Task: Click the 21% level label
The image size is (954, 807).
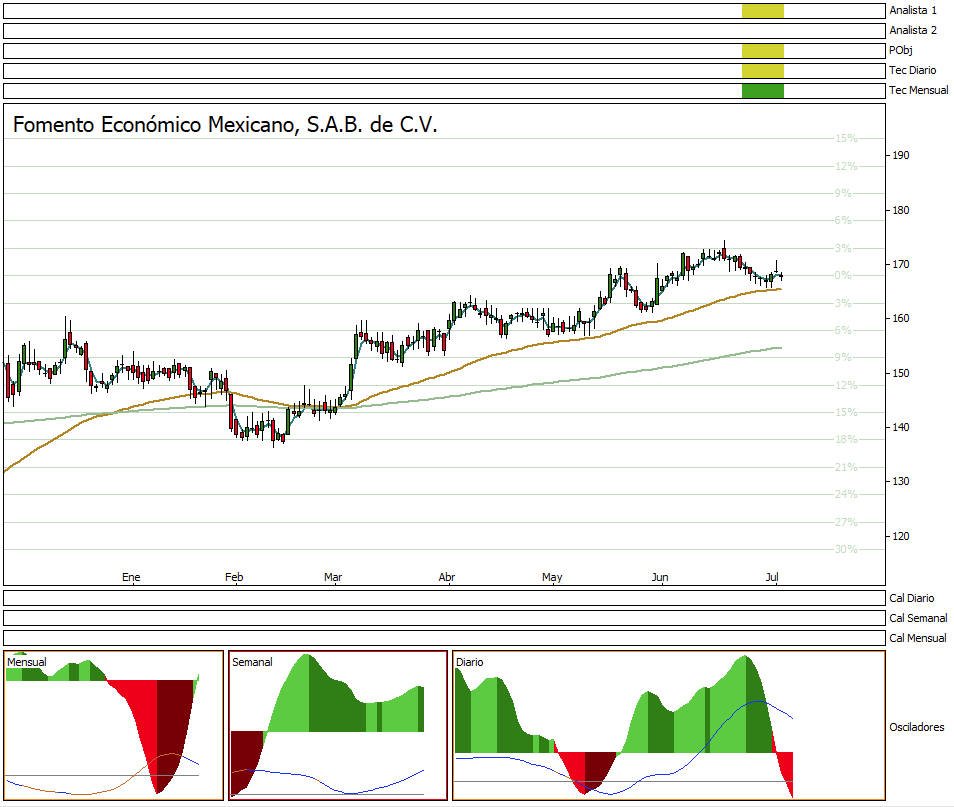Action: click(x=846, y=467)
